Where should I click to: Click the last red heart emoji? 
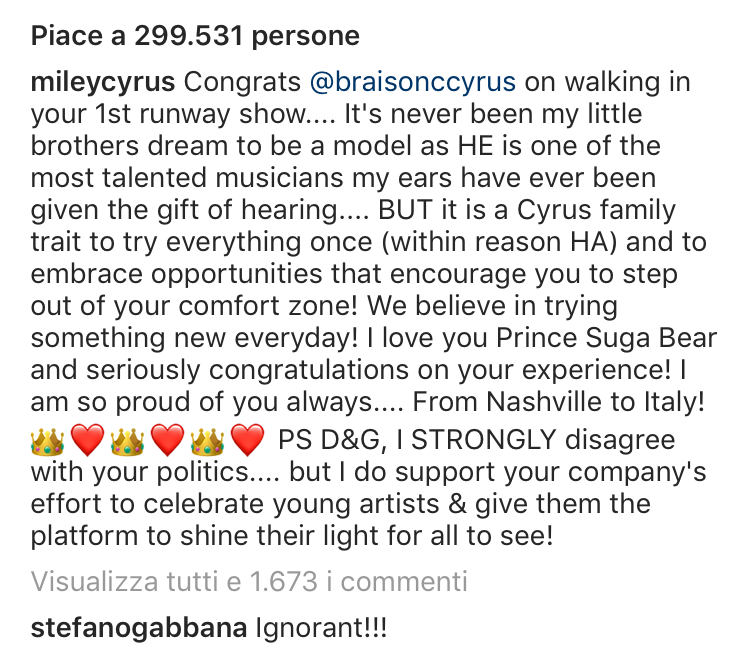(x=247, y=441)
